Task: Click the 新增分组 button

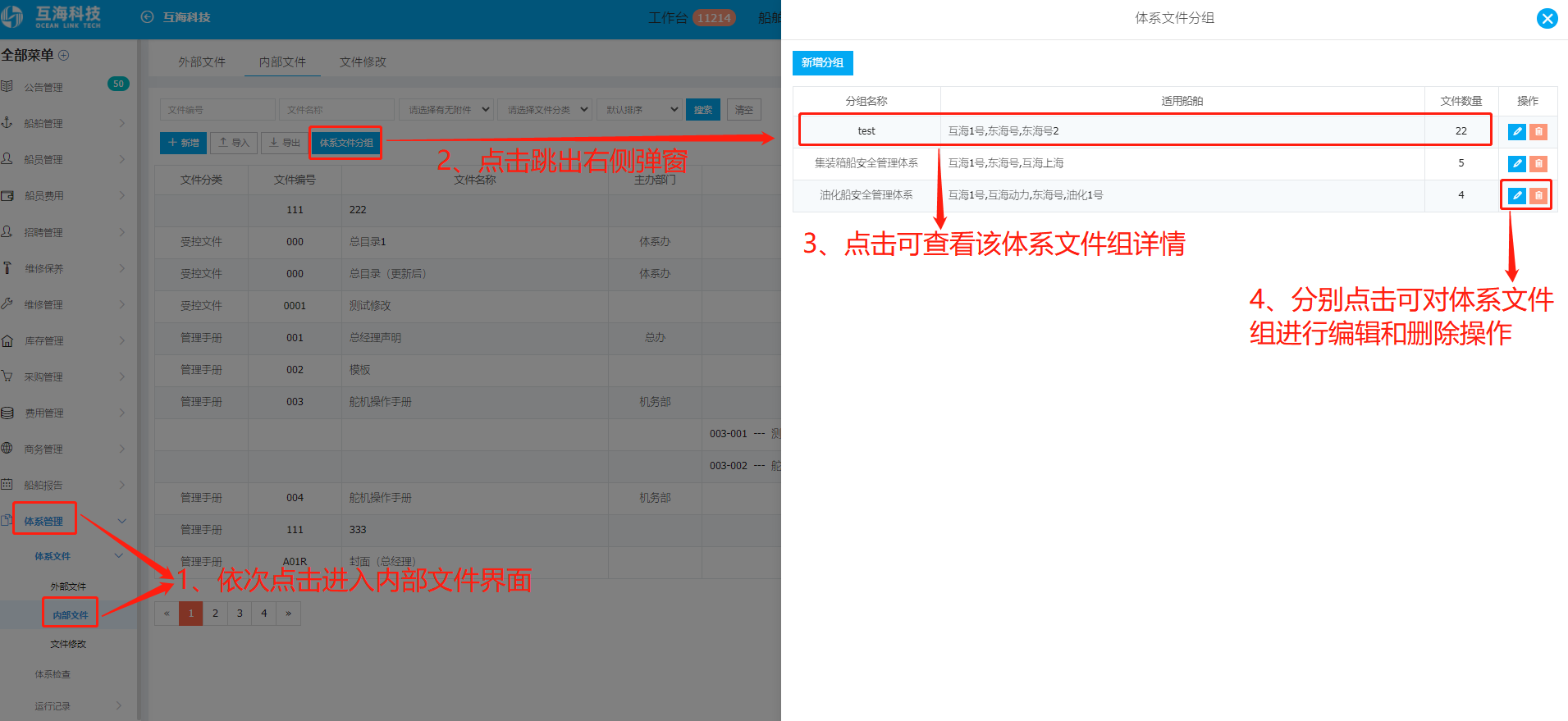Action: [x=822, y=63]
